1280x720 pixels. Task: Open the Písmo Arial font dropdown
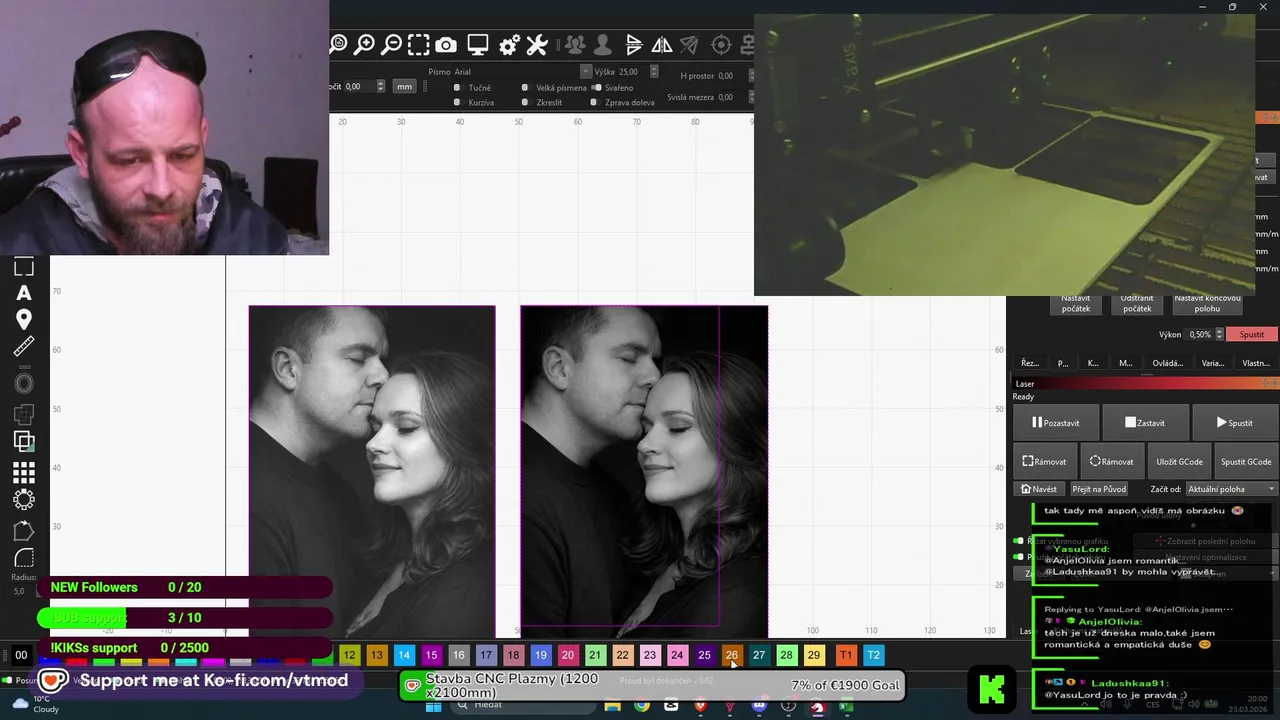(524, 72)
